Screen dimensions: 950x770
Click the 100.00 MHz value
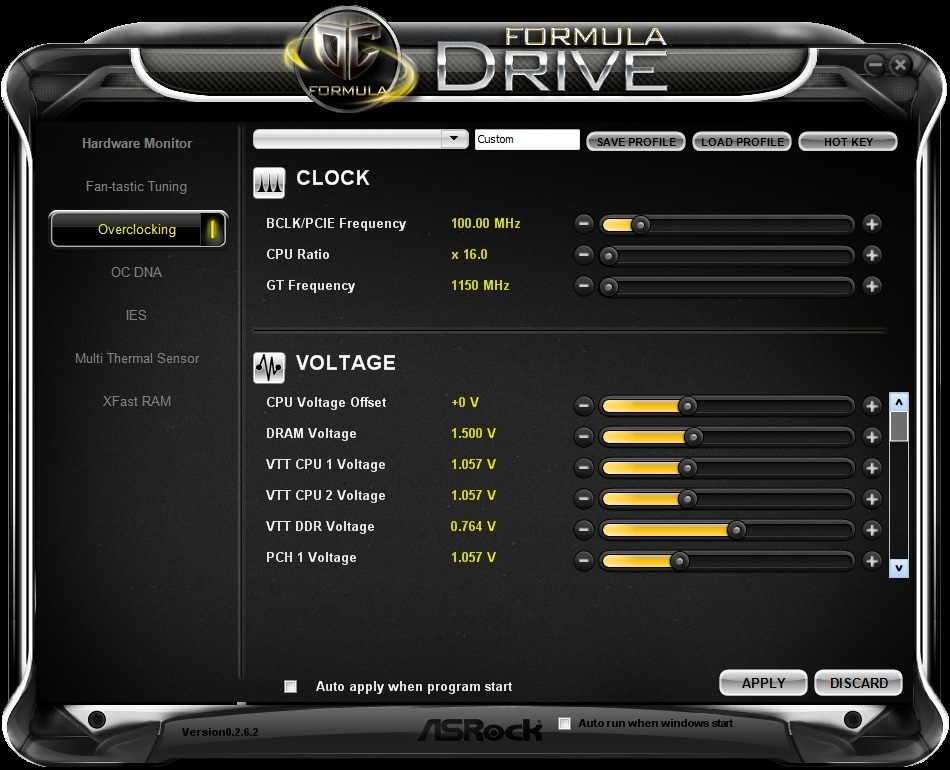tap(486, 224)
